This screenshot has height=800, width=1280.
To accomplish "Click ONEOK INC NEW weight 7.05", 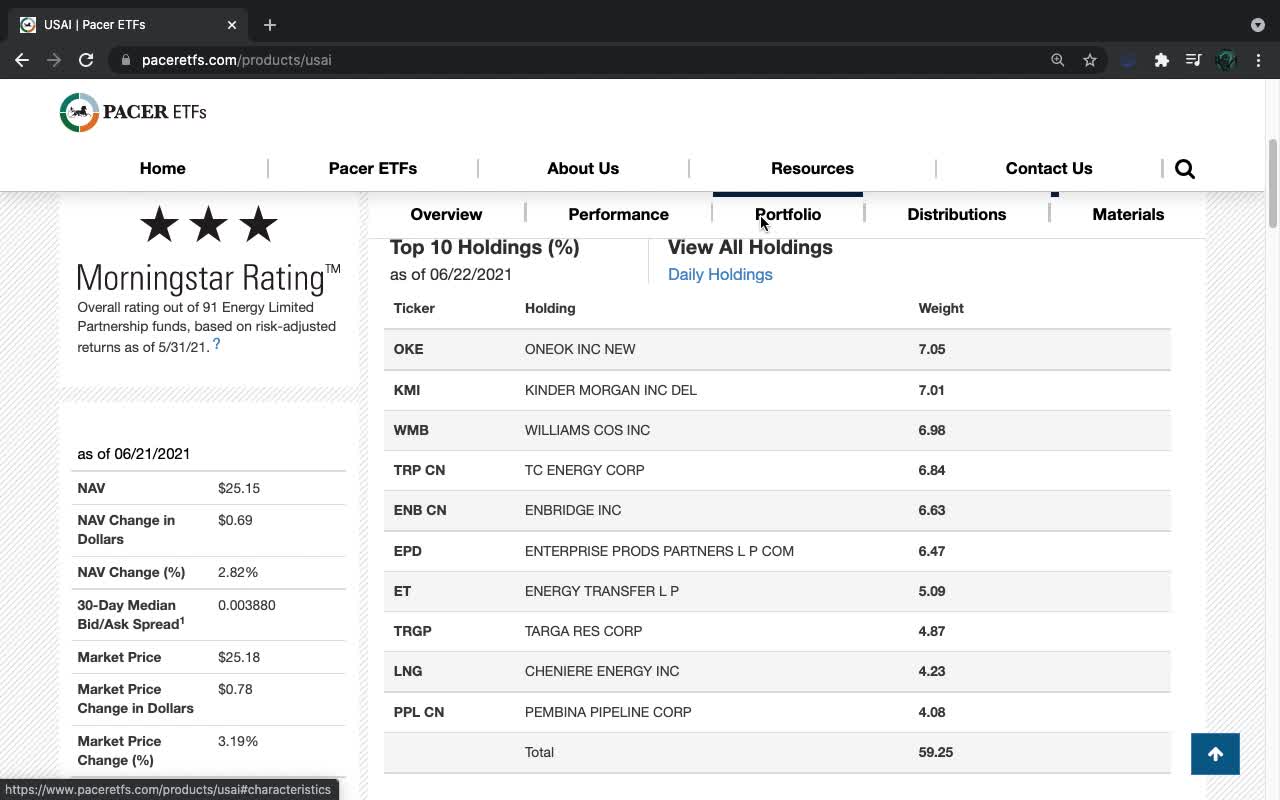I will click(x=931, y=349).
